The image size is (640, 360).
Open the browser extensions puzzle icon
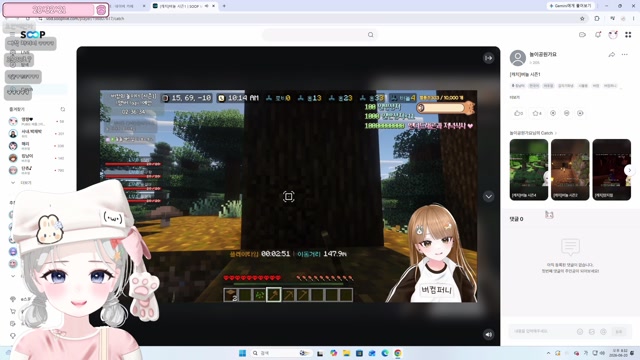point(597,18)
